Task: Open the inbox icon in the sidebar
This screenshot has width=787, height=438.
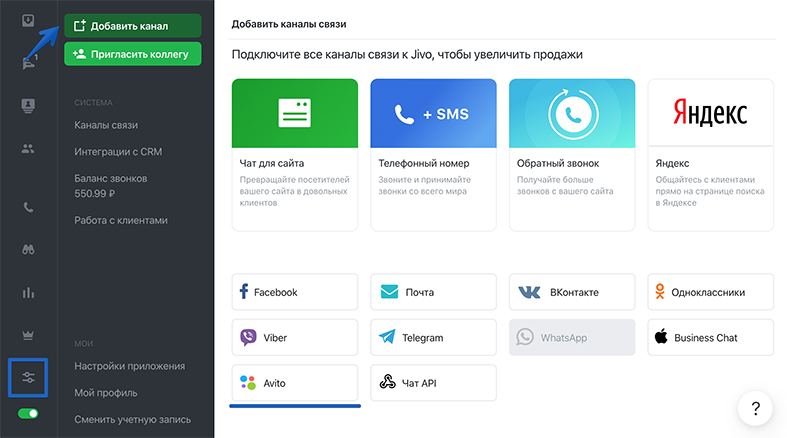Action: coord(28,21)
